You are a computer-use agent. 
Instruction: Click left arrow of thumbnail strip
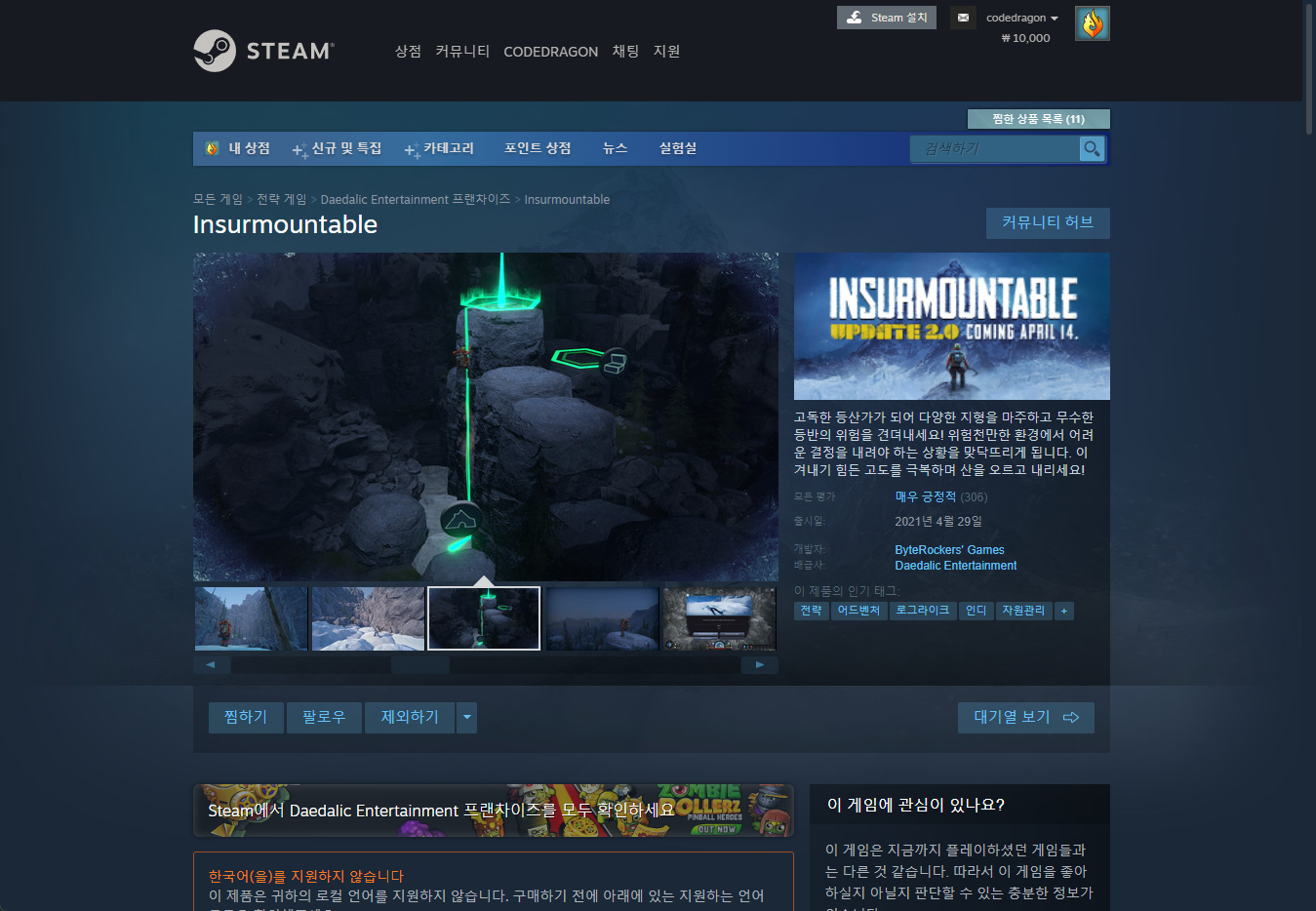(x=211, y=665)
